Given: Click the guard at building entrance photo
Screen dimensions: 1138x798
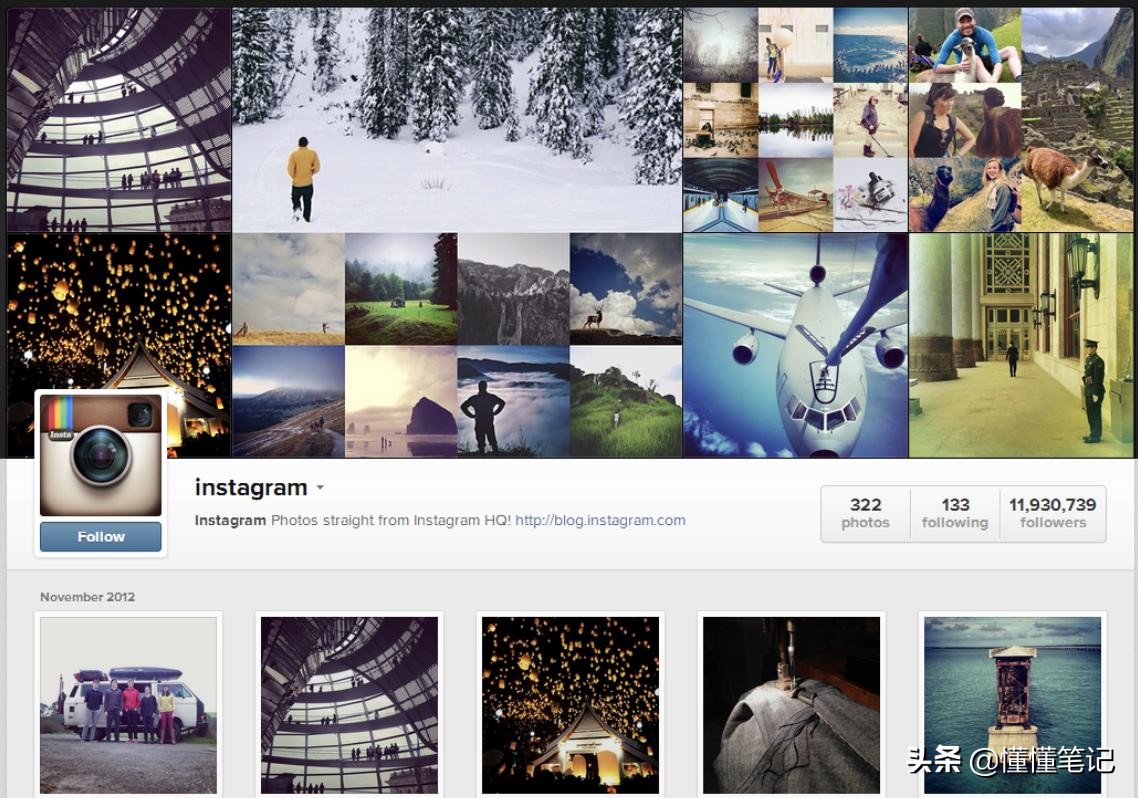Looking at the screenshot, I should (1020, 345).
